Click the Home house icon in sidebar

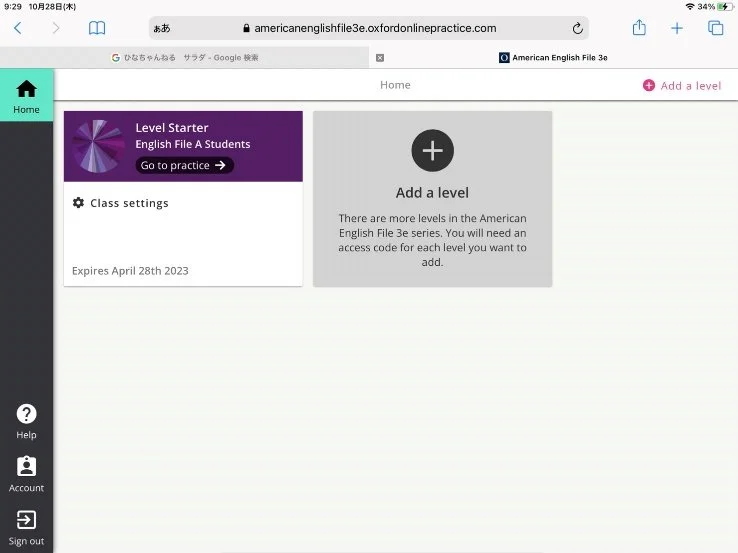(26, 89)
